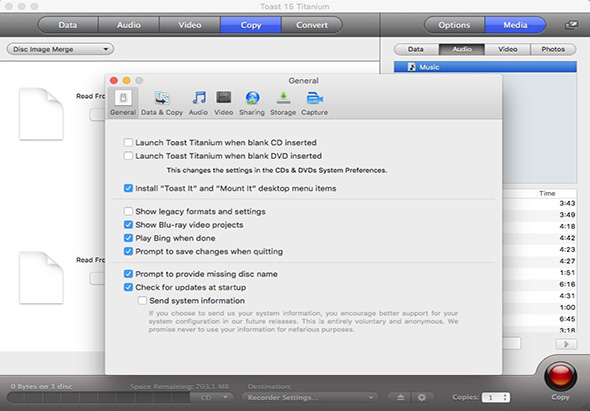Uncheck Prompt to provide missing disc name
The height and width of the screenshot is (411, 590).
[128, 274]
